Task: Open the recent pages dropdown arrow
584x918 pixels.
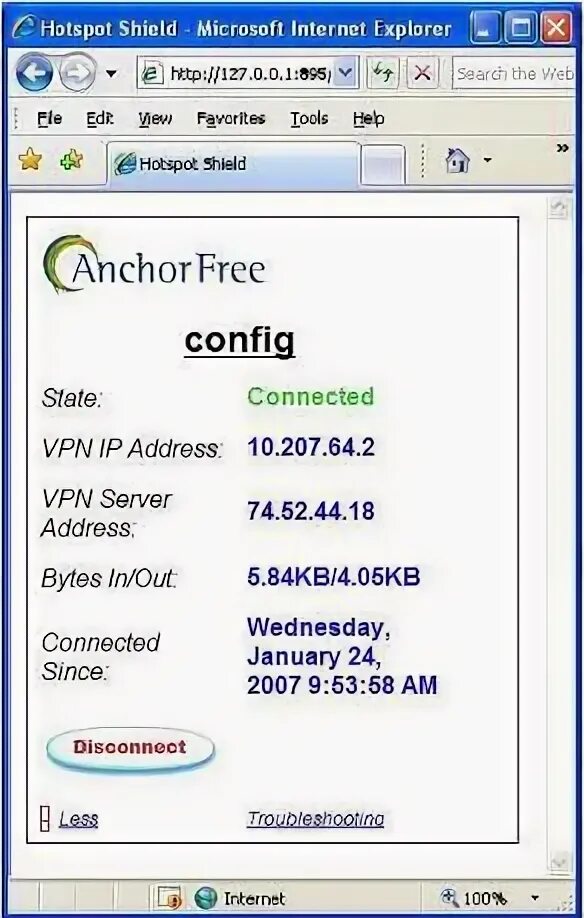Action: pyautogui.click(x=111, y=74)
